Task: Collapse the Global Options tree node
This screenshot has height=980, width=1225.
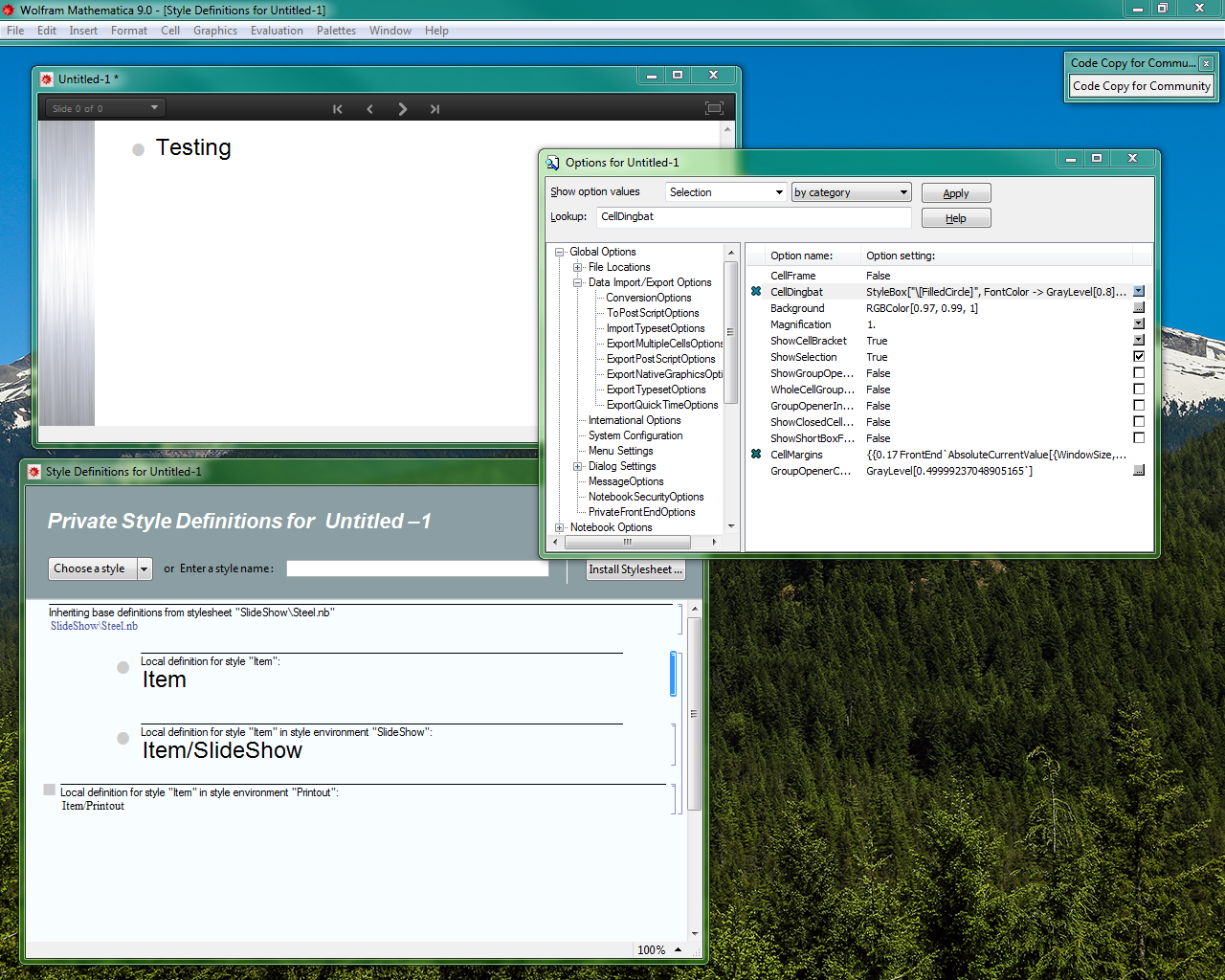Action: tap(560, 253)
